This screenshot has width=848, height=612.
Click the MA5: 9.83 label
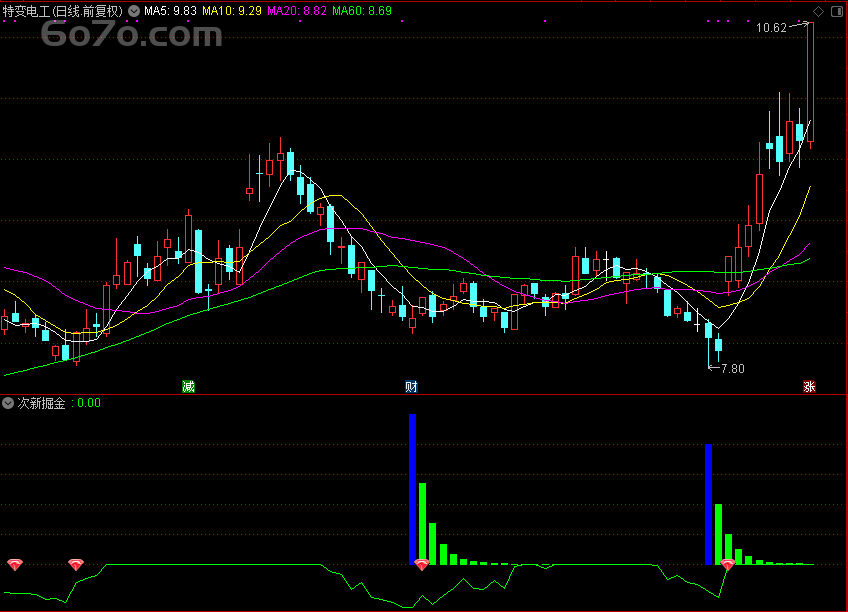(170, 11)
